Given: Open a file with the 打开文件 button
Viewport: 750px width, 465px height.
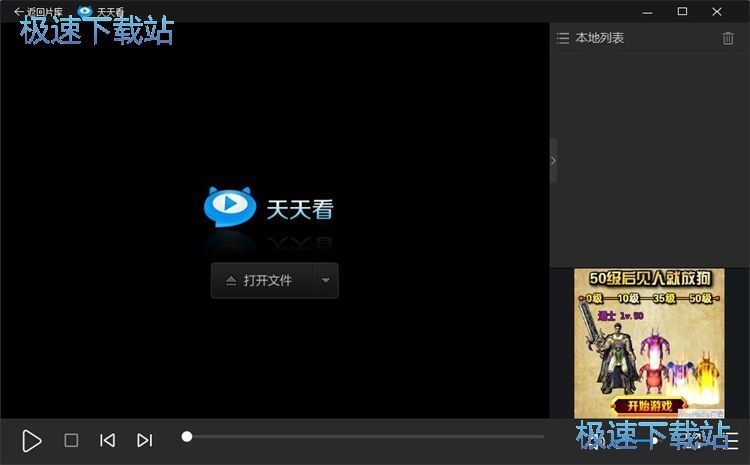Looking at the screenshot, I should click(x=262, y=280).
